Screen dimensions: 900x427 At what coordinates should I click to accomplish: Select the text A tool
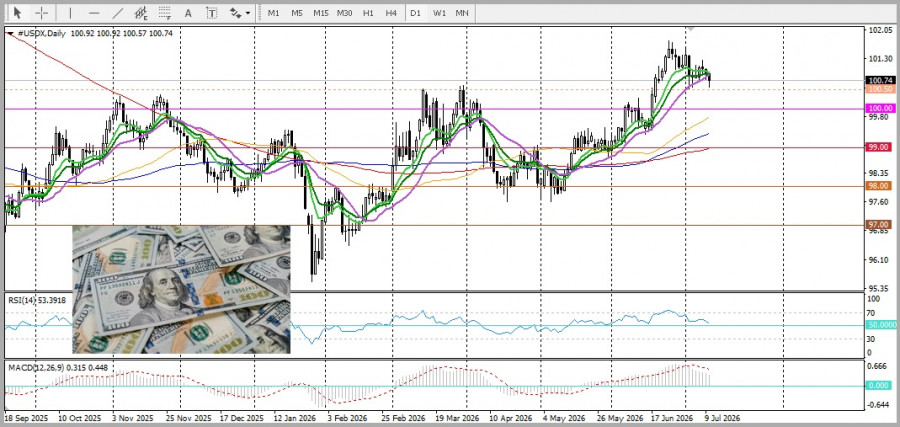click(188, 13)
